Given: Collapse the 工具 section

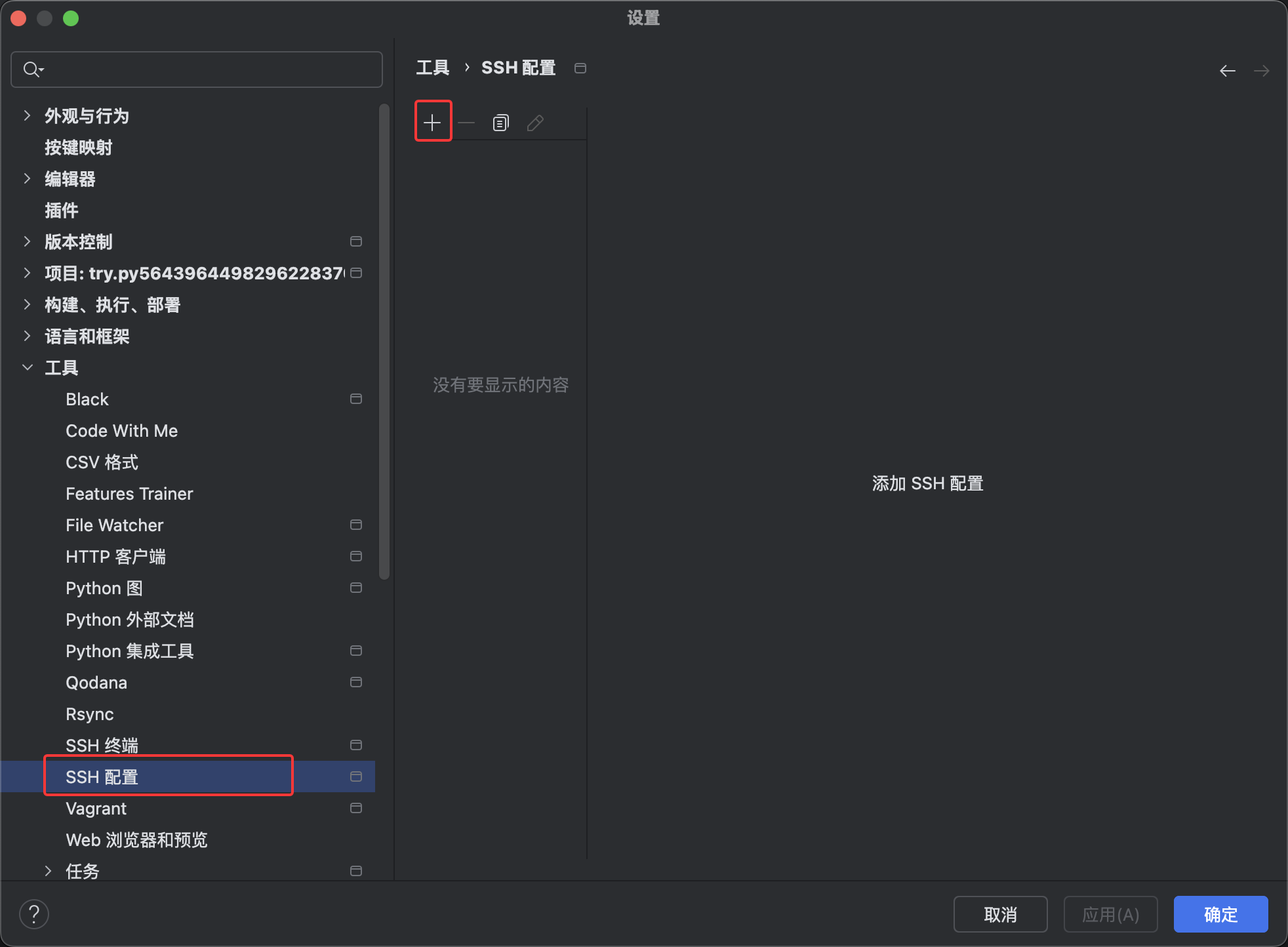Looking at the screenshot, I should [27, 367].
